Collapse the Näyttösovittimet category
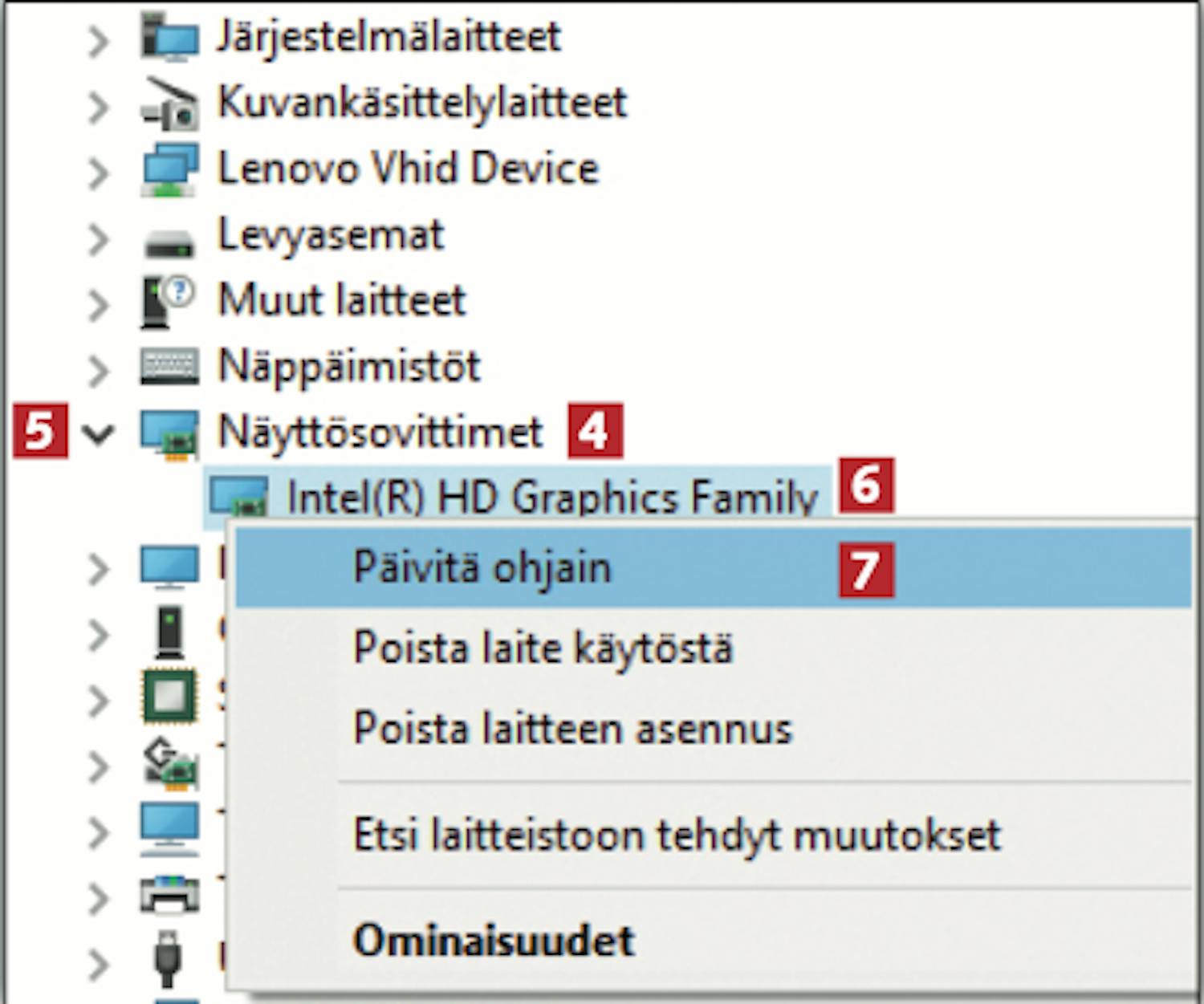 tap(98, 434)
